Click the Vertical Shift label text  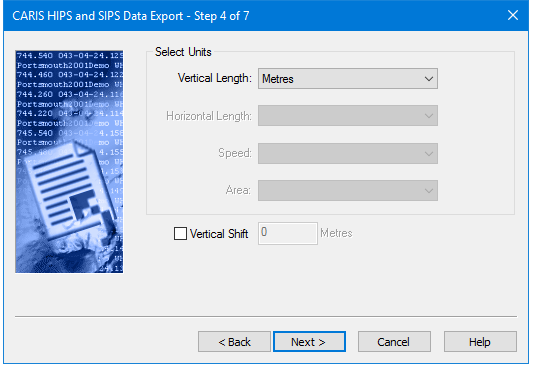[x=219, y=234]
